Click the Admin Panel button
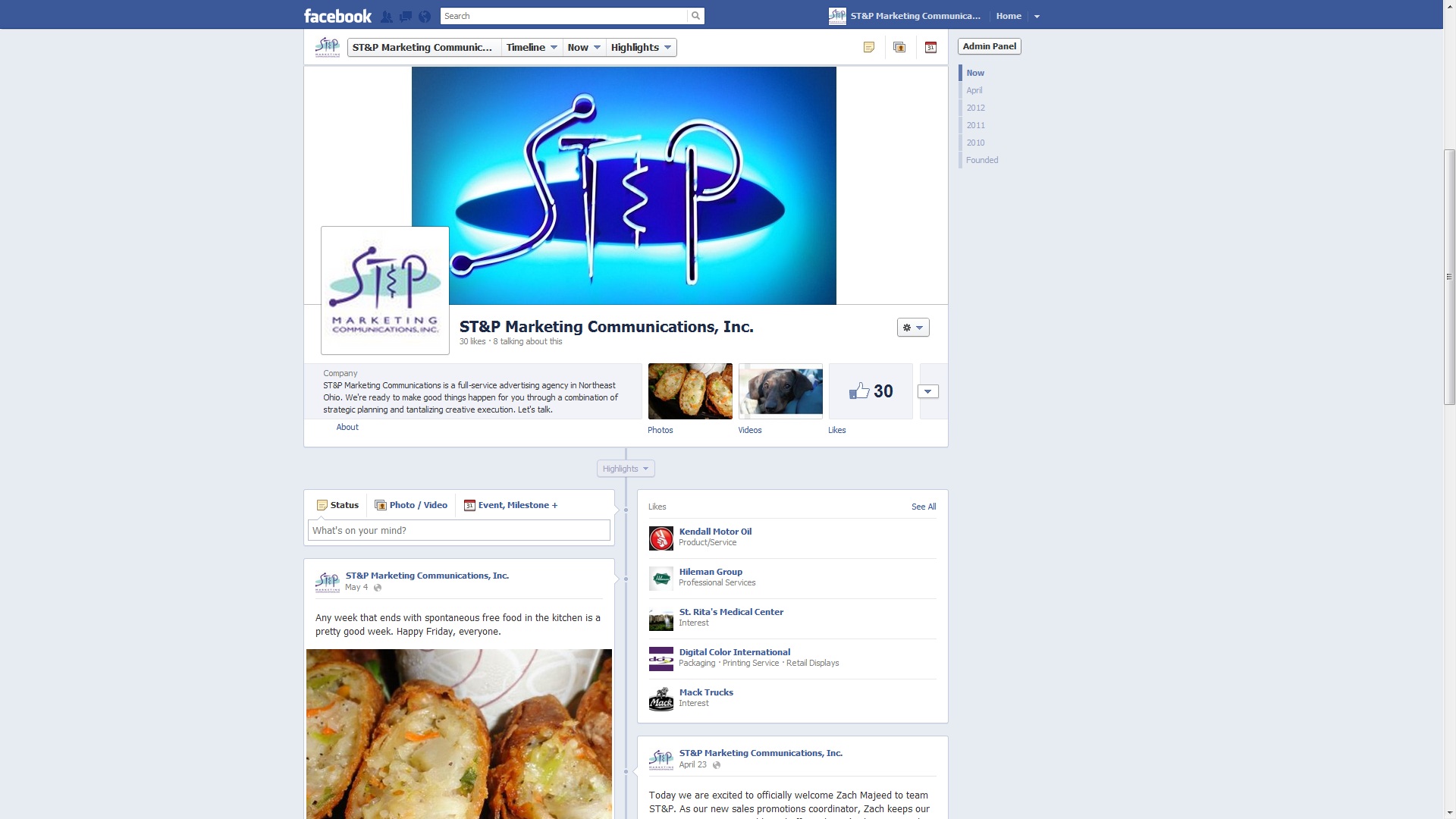 click(989, 46)
